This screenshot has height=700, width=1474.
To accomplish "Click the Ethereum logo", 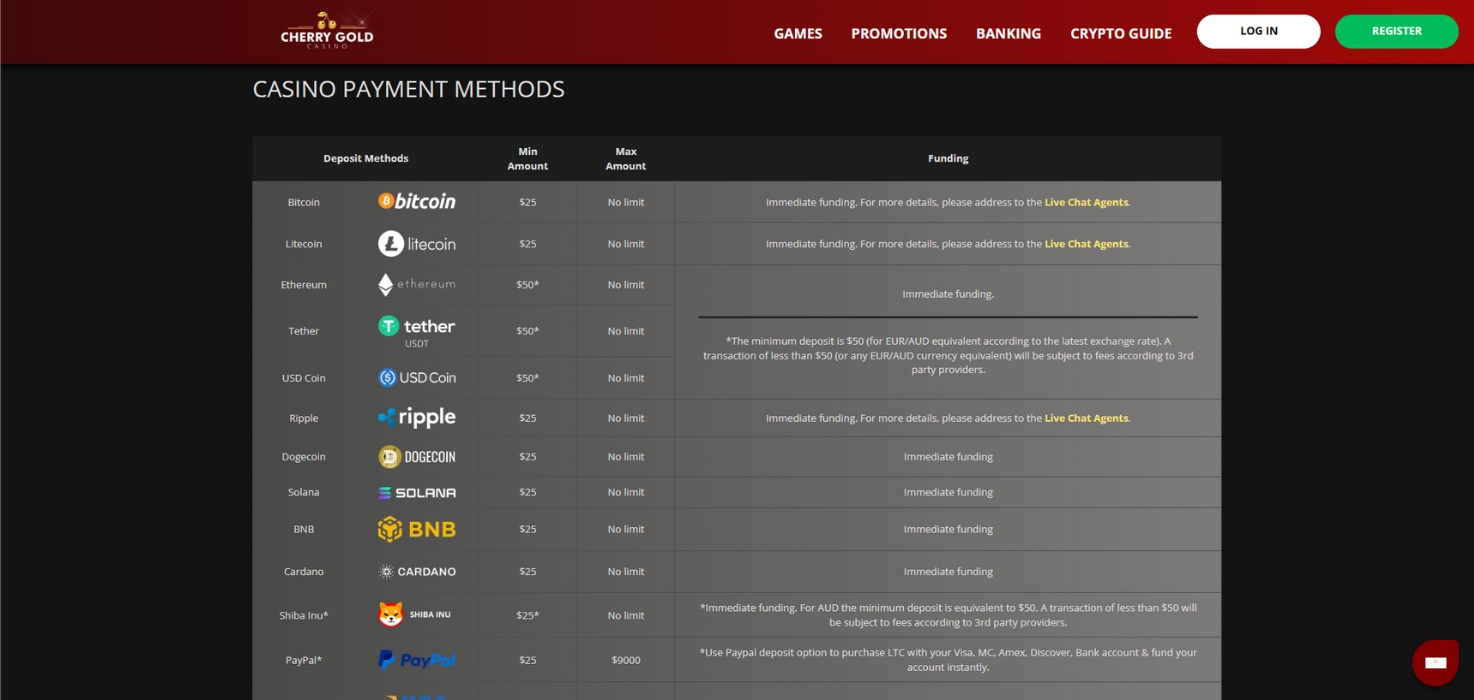I will 417,284.
